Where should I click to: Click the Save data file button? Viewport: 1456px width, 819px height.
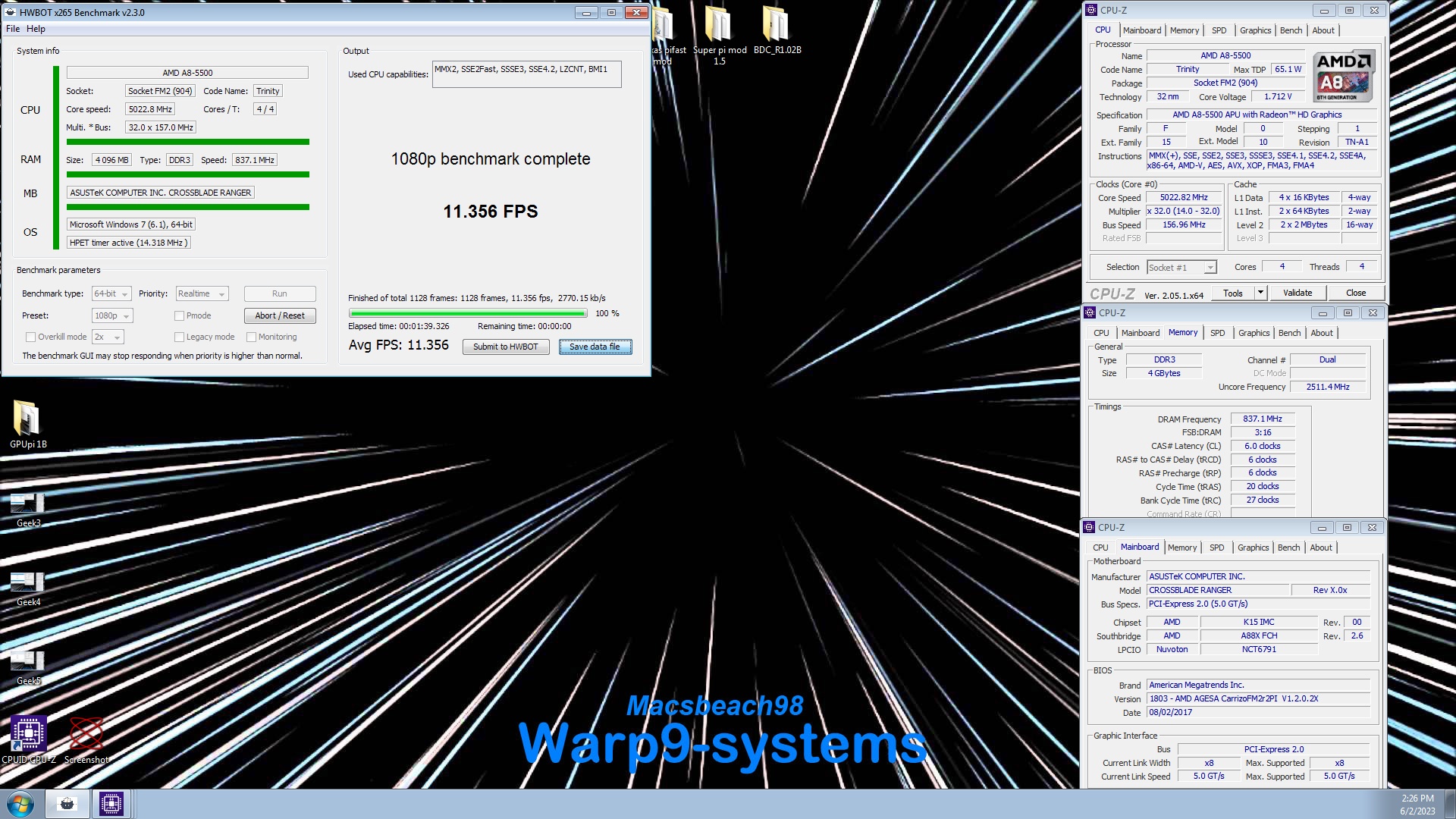(595, 347)
